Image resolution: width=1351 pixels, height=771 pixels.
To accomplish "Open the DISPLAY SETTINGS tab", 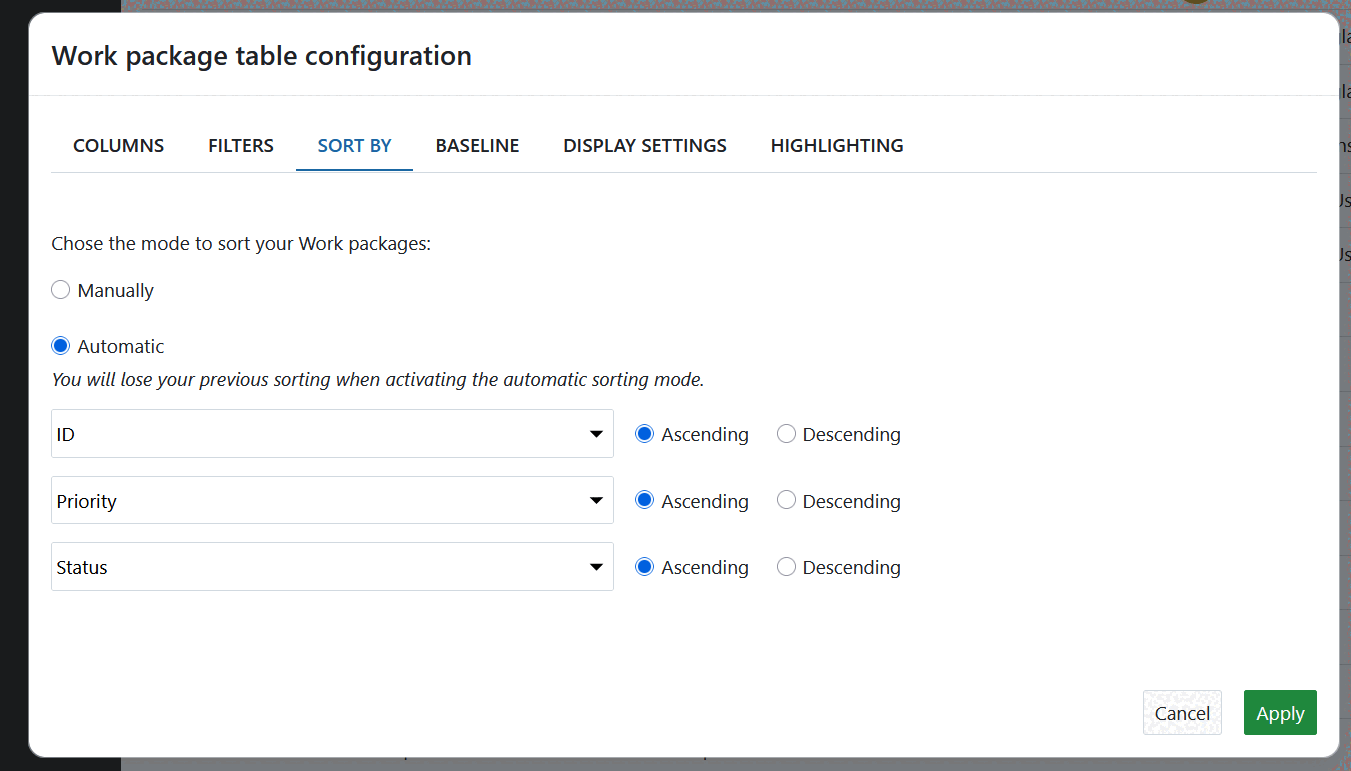I will [x=644, y=145].
